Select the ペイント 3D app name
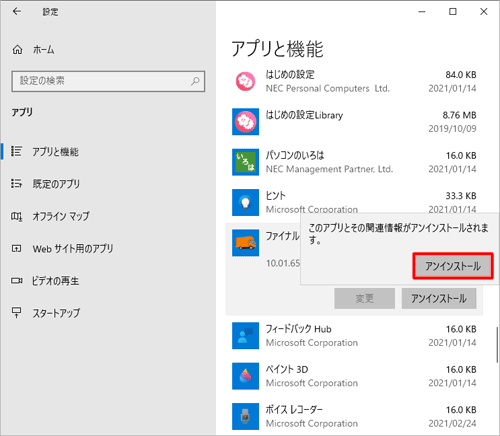Image resolution: width=500 pixels, height=436 pixels. click(287, 369)
